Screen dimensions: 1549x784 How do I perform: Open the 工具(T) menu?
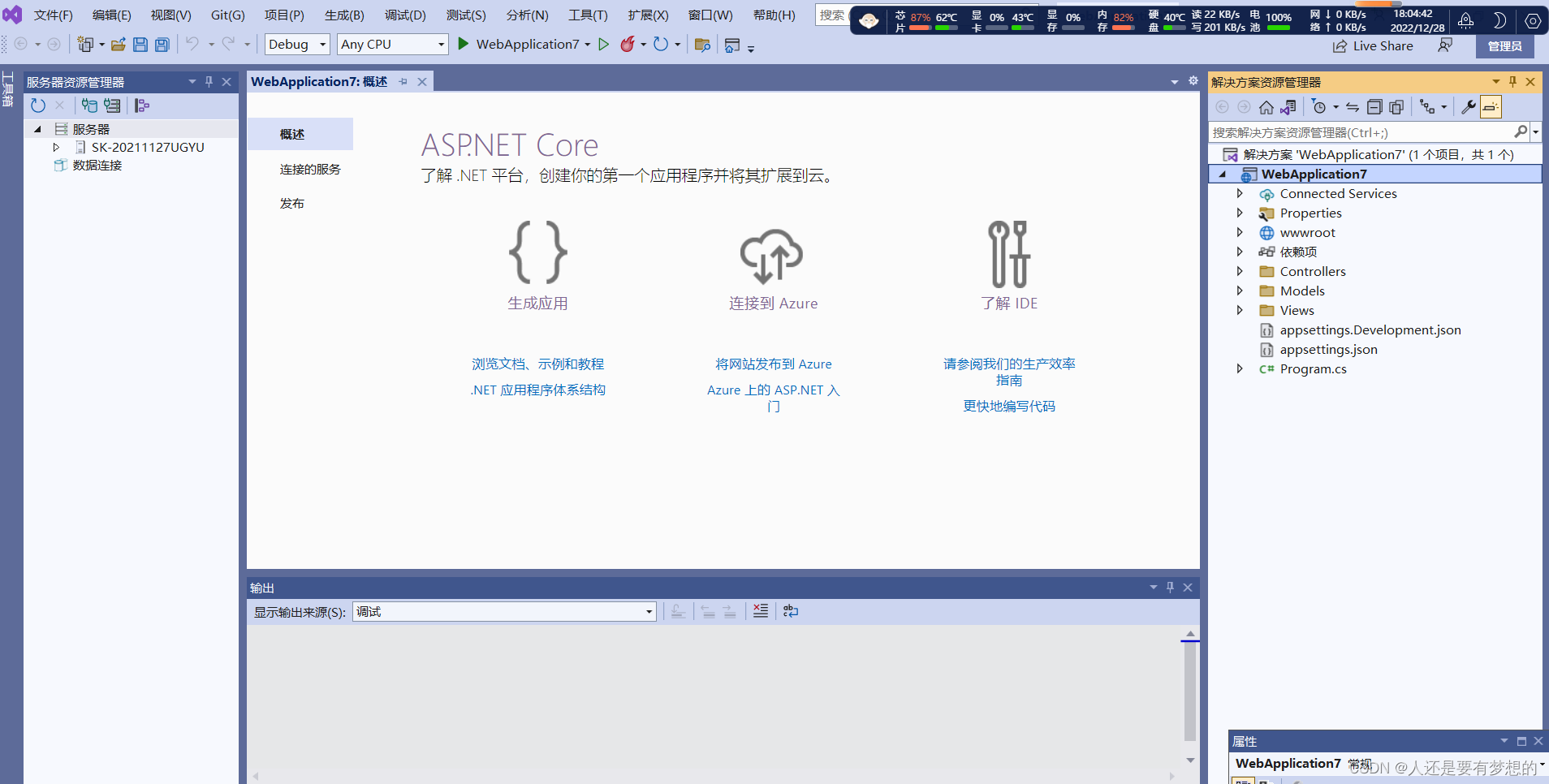(x=588, y=15)
